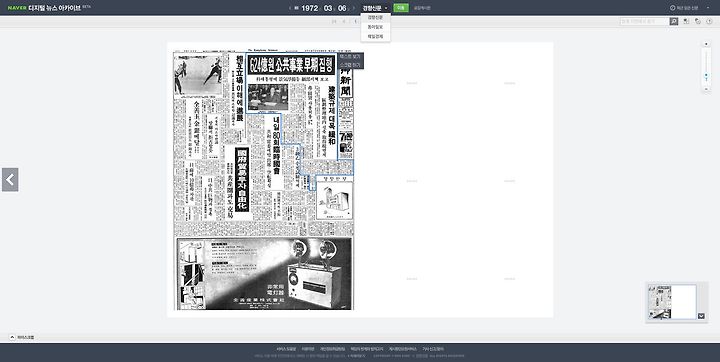Choose 매일경제 from the newspaper list

coord(375,36)
